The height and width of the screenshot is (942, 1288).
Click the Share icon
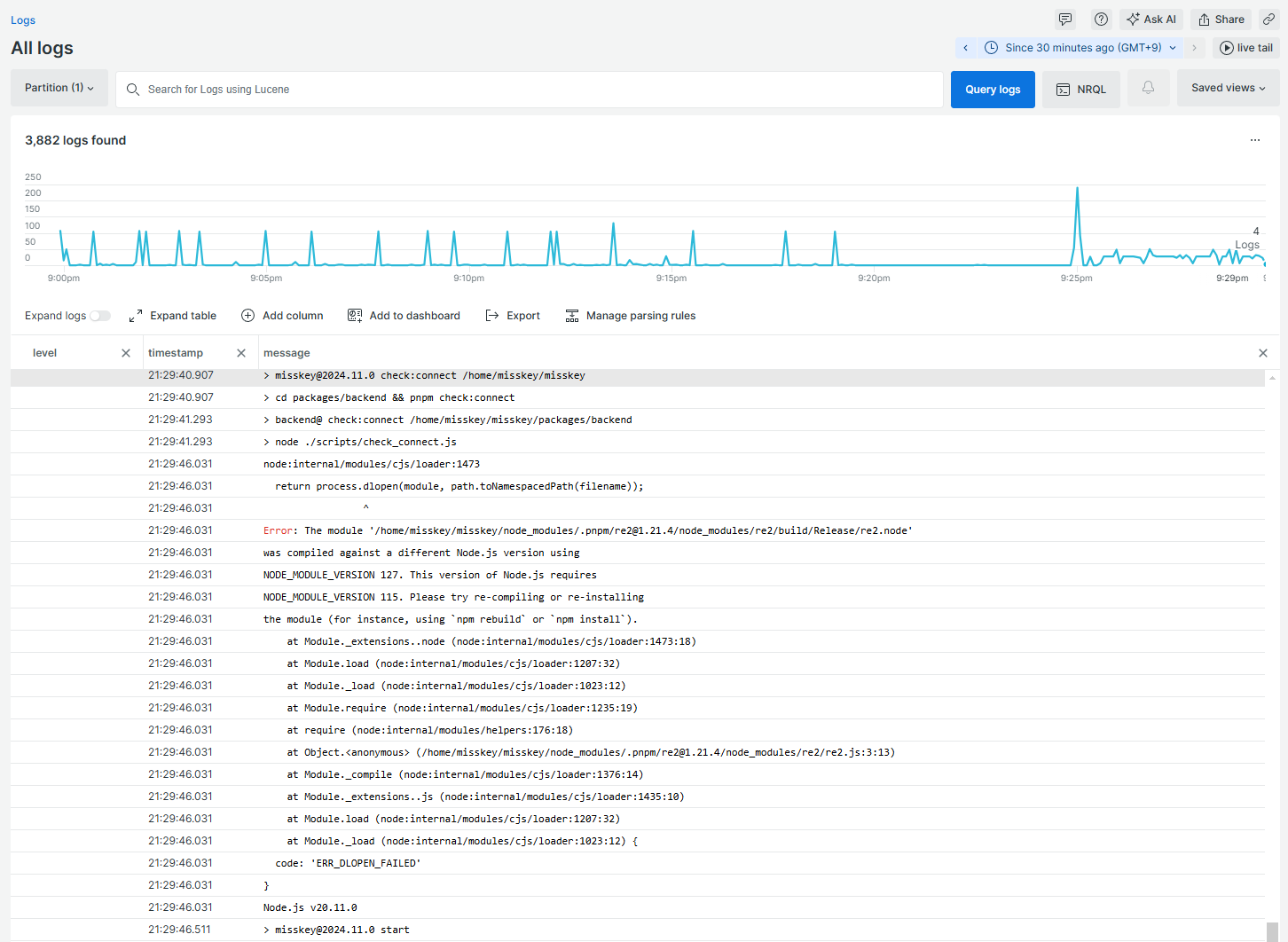[1220, 19]
